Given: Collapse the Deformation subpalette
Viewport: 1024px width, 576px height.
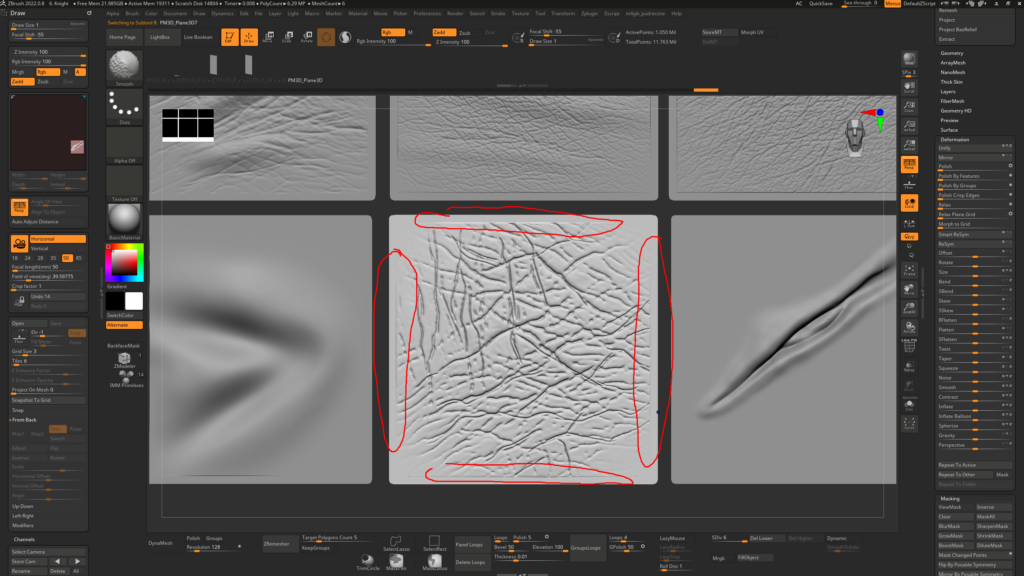Looking at the screenshot, I should pyautogui.click(x=954, y=139).
